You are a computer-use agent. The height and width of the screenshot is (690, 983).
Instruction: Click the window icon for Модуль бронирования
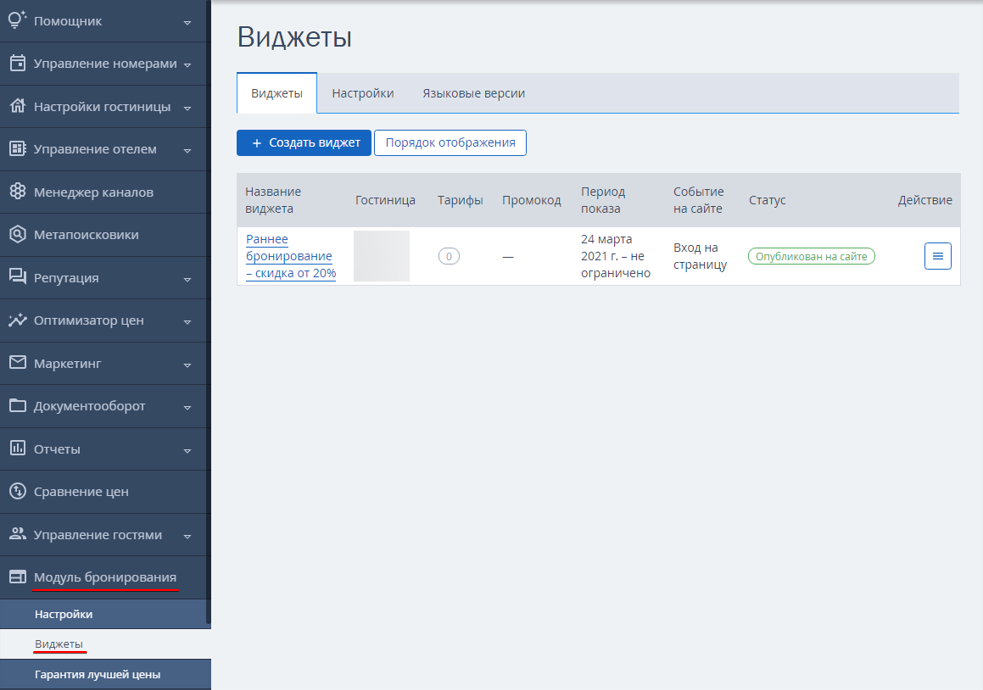18,577
